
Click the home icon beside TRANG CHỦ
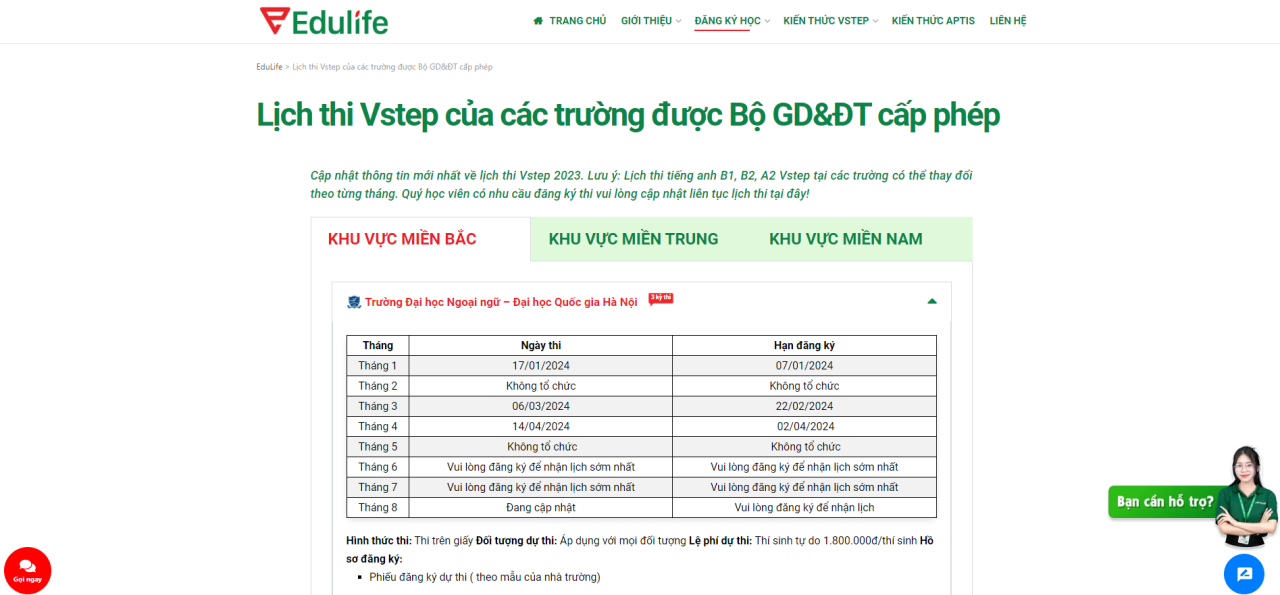pyautogui.click(x=536, y=20)
